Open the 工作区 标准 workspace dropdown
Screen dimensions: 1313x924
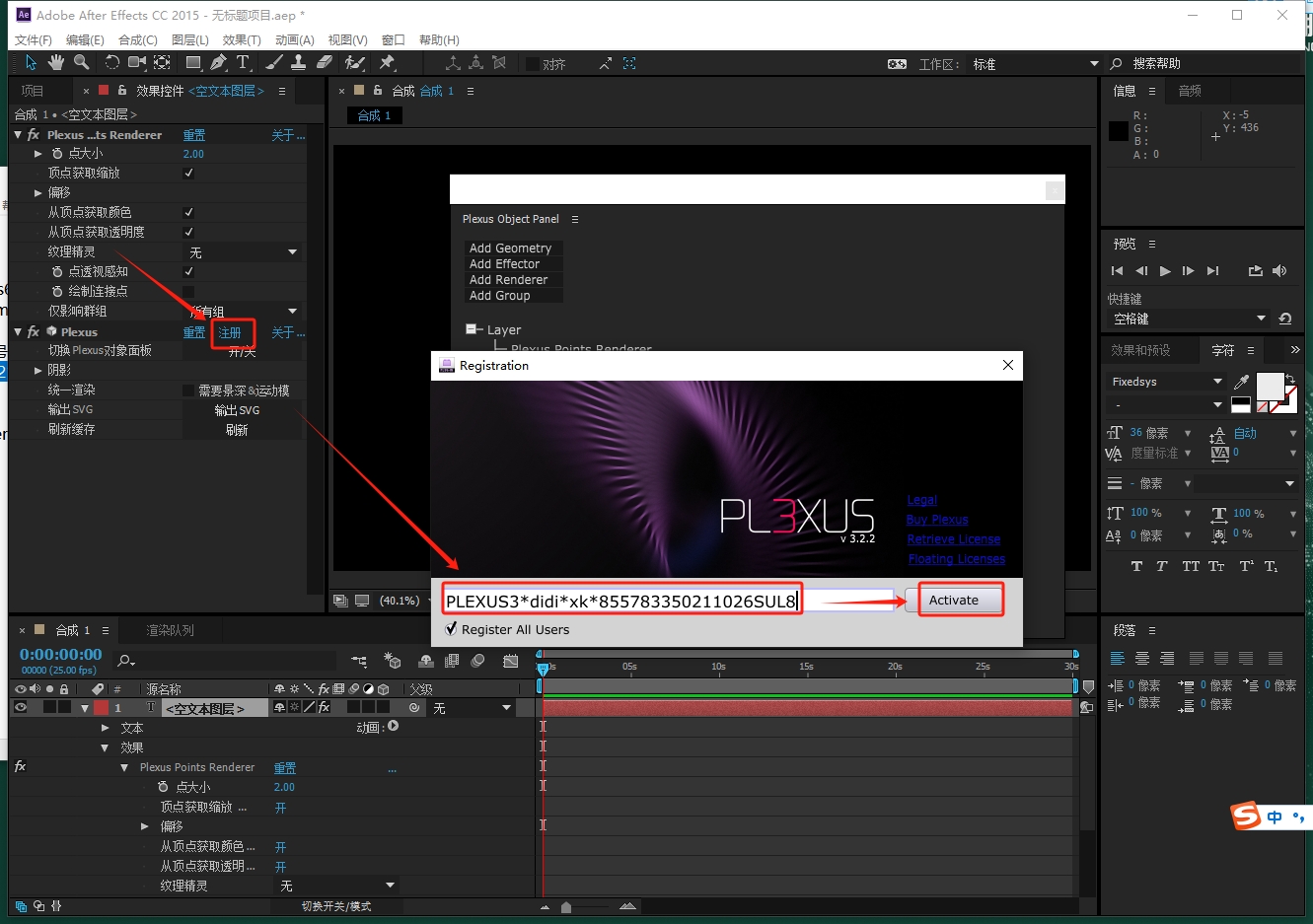[x=1037, y=64]
